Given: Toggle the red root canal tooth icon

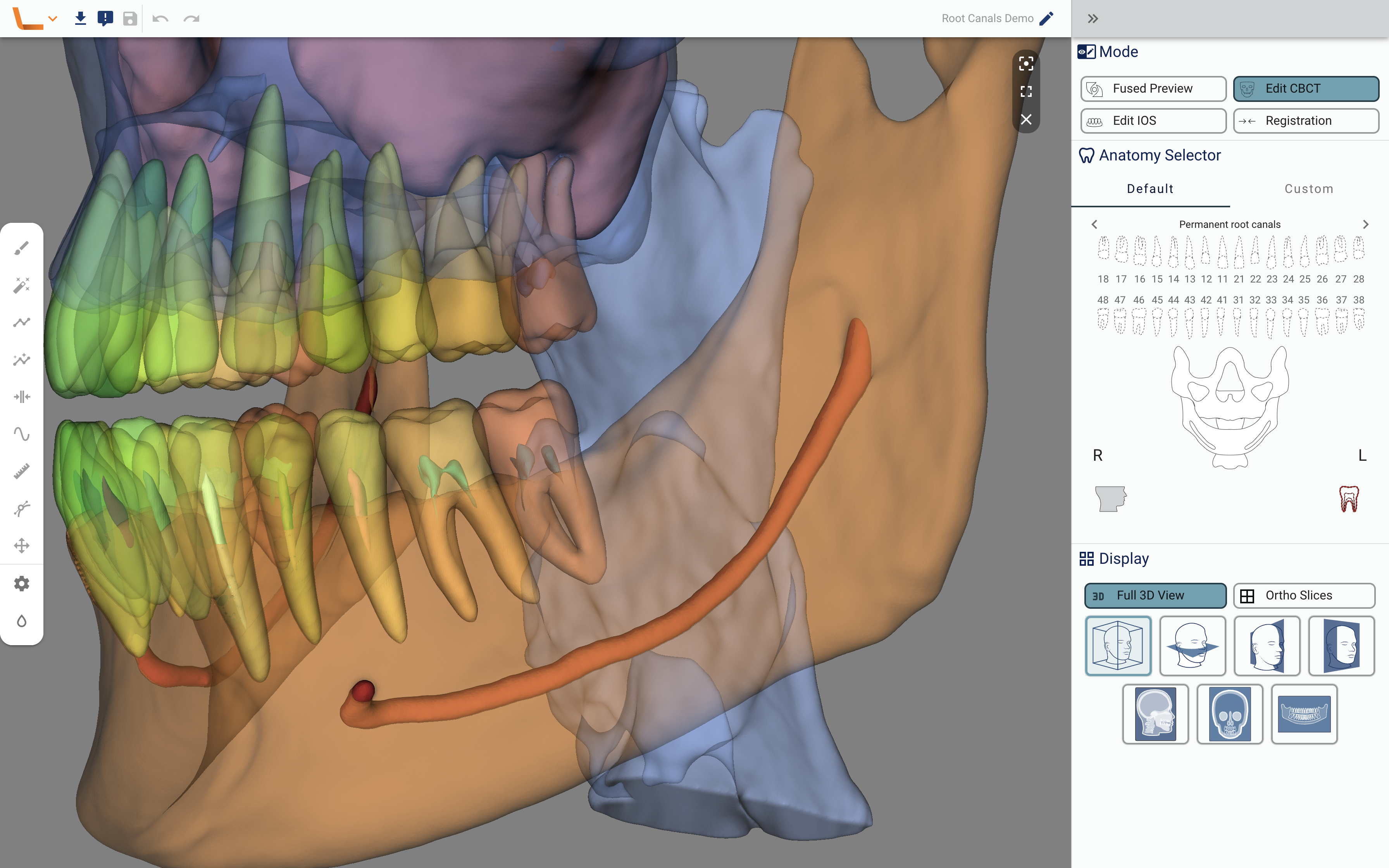Looking at the screenshot, I should pyautogui.click(x=1349, y=498).
